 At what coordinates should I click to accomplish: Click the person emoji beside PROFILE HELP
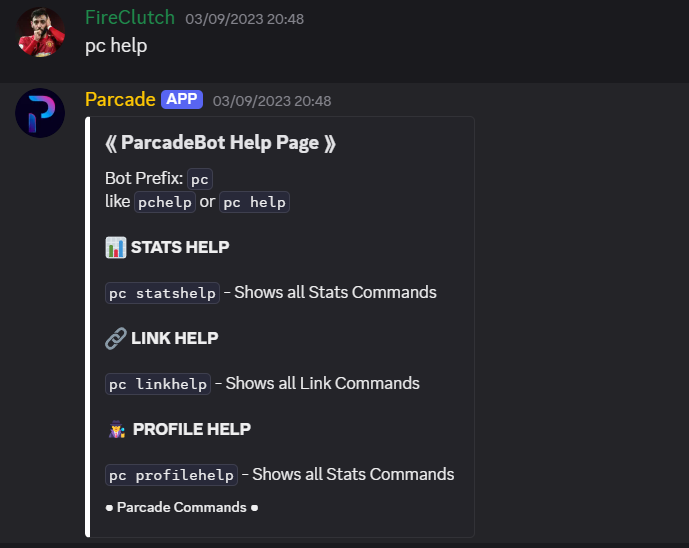coord(115,429)
